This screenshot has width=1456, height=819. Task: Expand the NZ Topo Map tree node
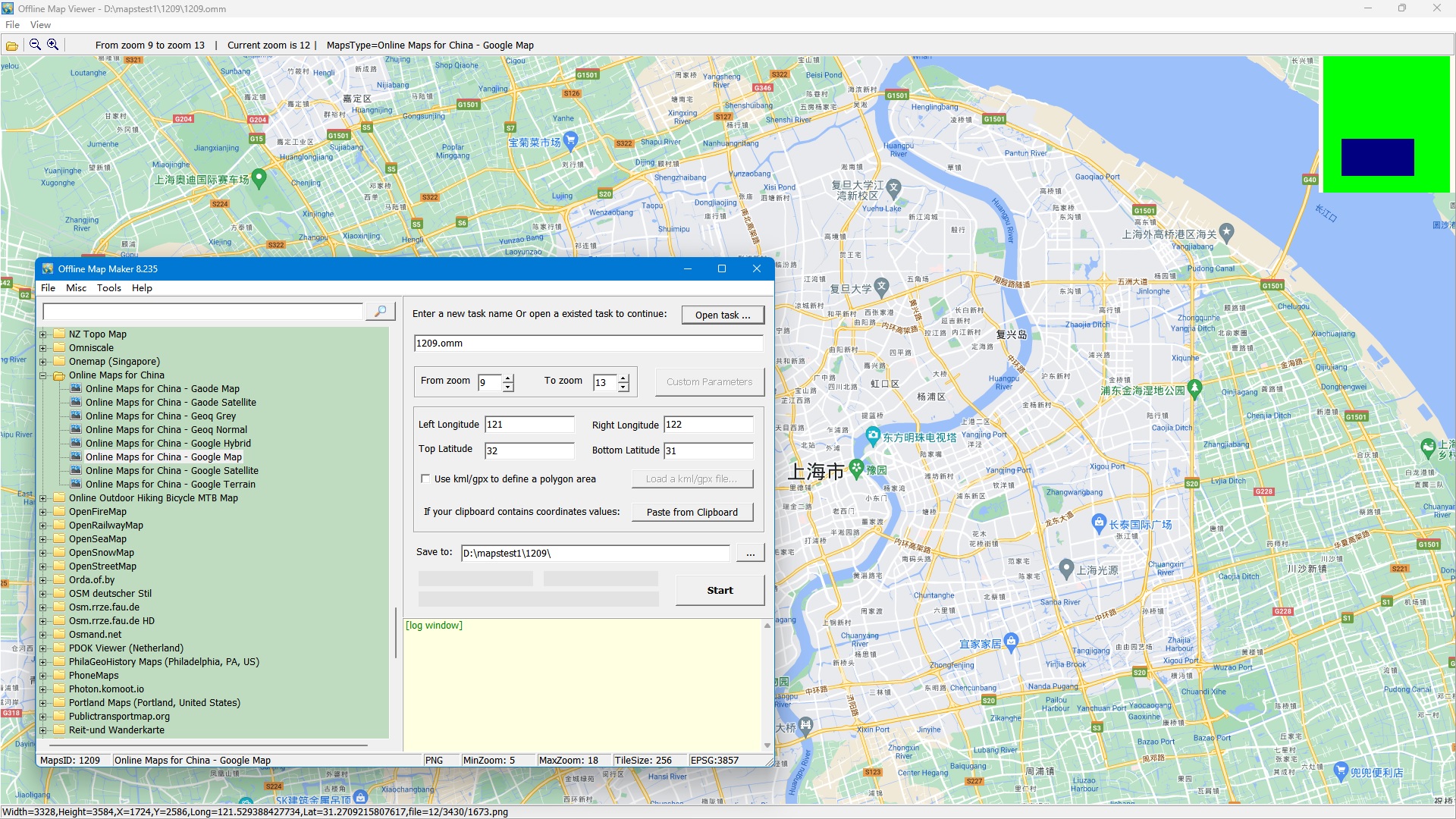pos(43,334)
